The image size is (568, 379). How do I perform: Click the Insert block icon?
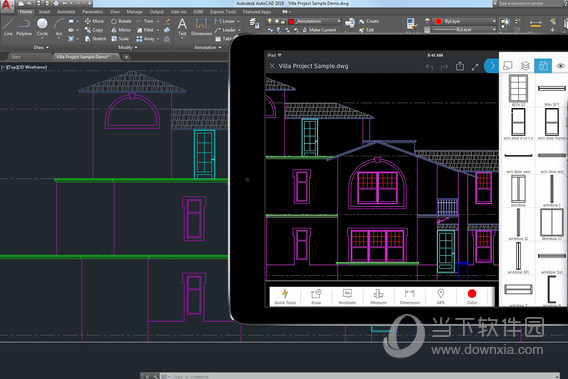coord(350,24)
